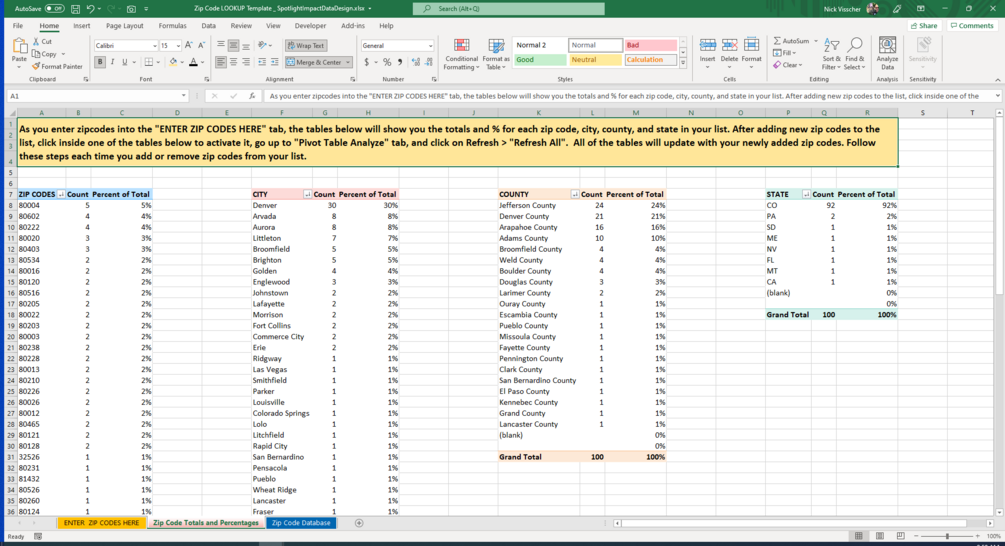Open the ZIP CODES pivot filter dropdown

tap(61, 194)
